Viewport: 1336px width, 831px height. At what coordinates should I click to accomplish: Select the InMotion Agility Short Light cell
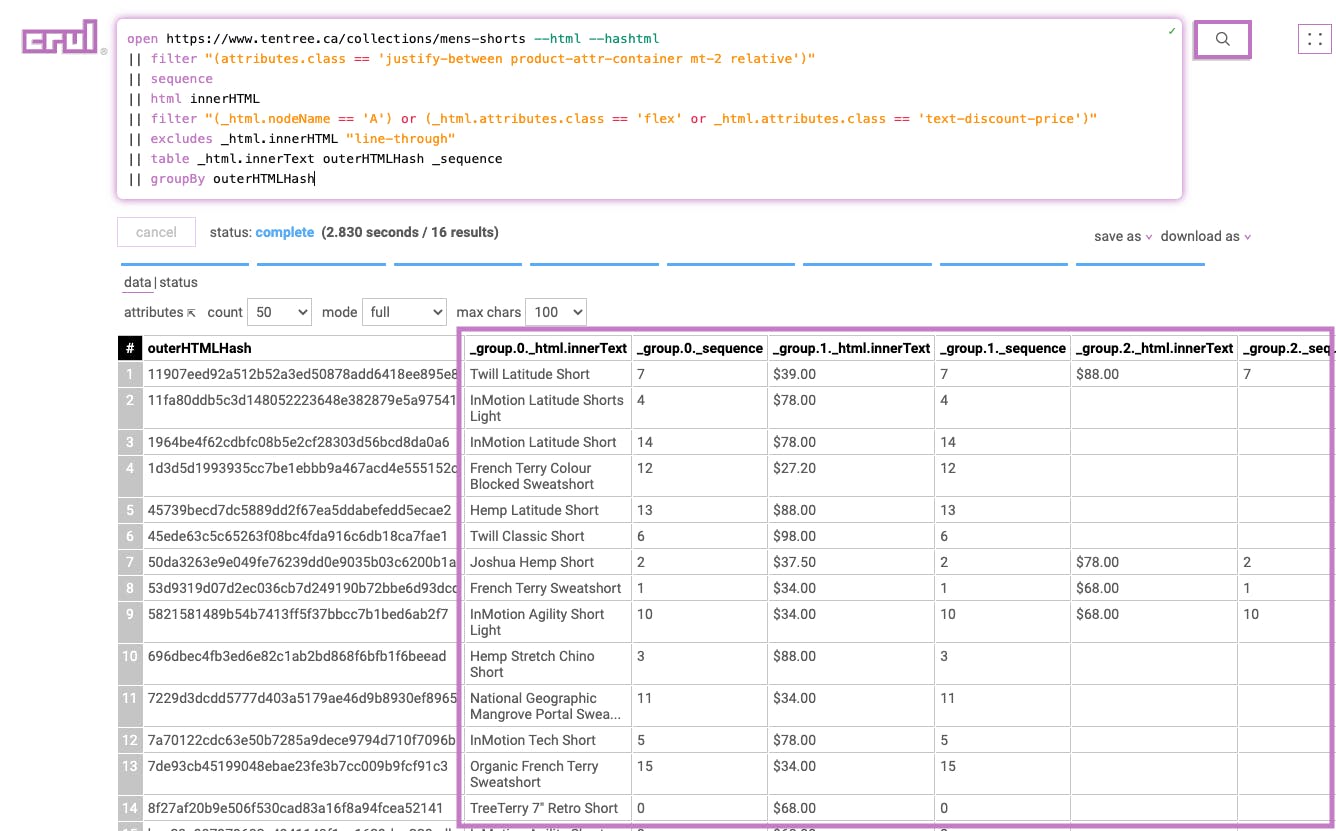click(x=548, y=622)
